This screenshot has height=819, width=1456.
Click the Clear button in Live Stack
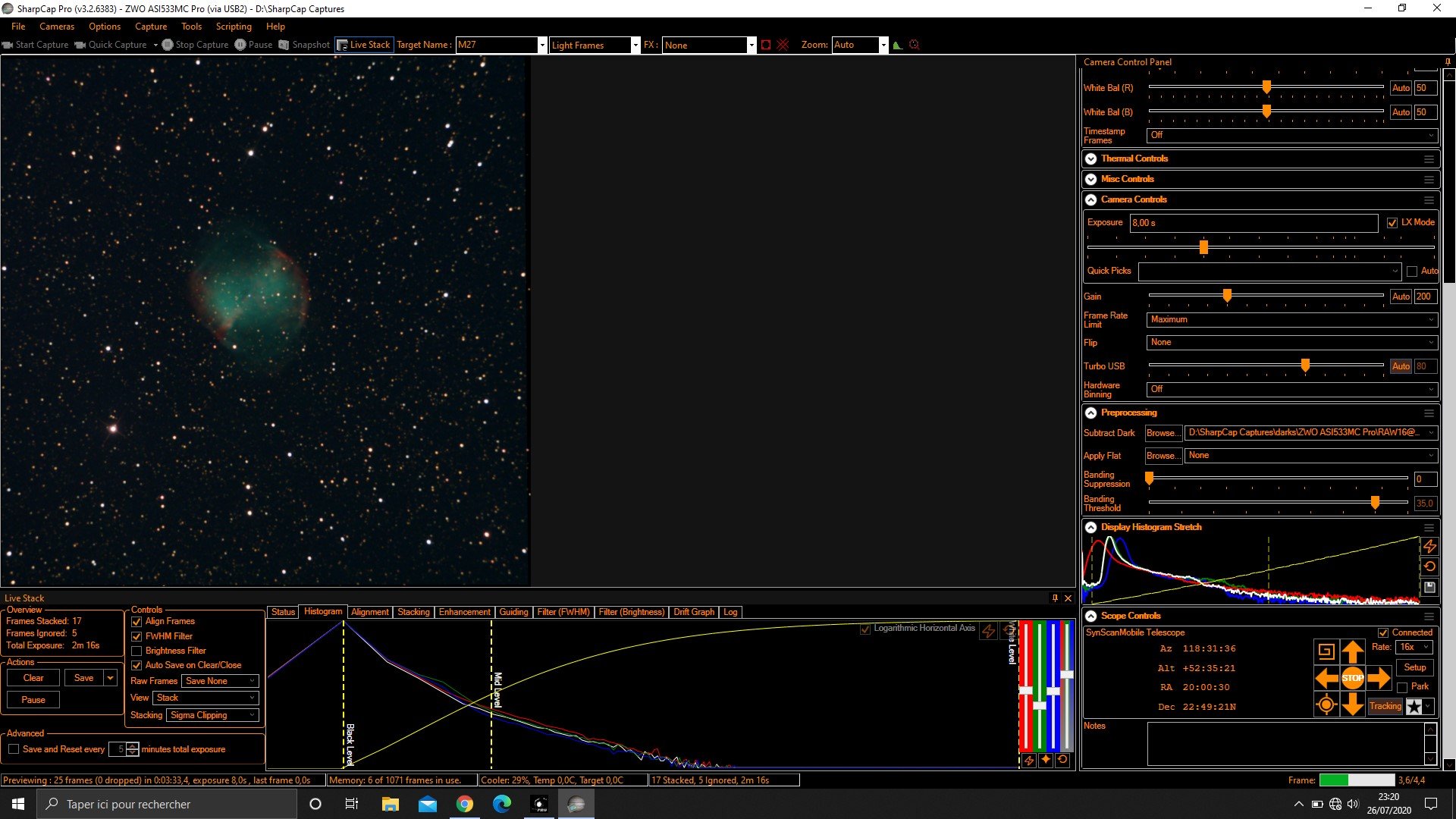click(x=33, y=678)
